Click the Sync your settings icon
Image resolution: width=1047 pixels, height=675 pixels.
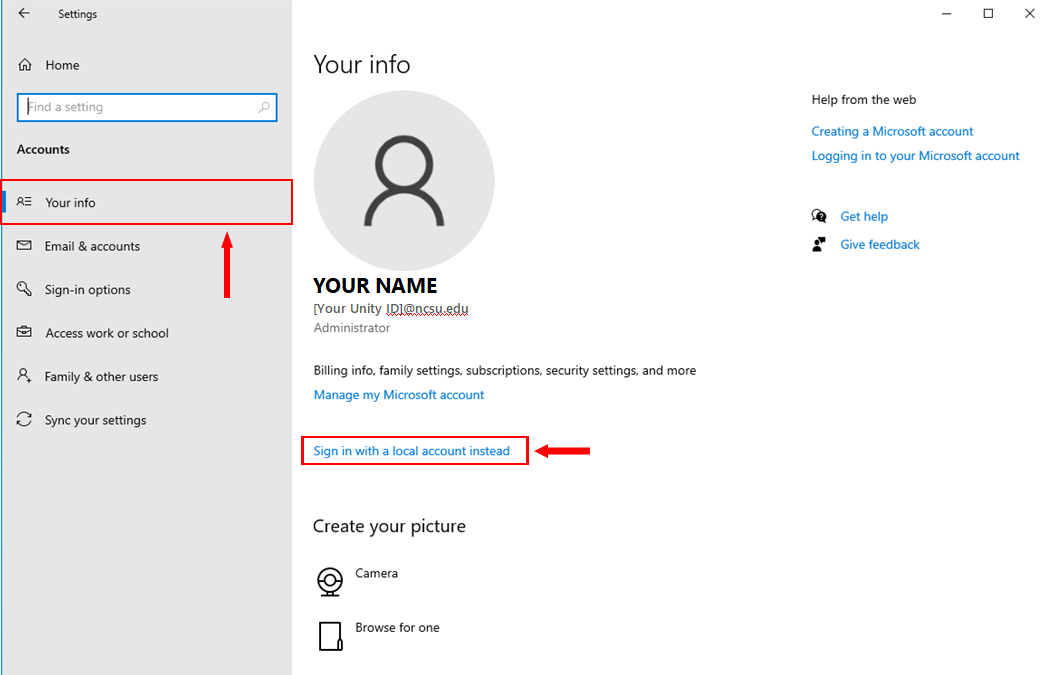25,420
